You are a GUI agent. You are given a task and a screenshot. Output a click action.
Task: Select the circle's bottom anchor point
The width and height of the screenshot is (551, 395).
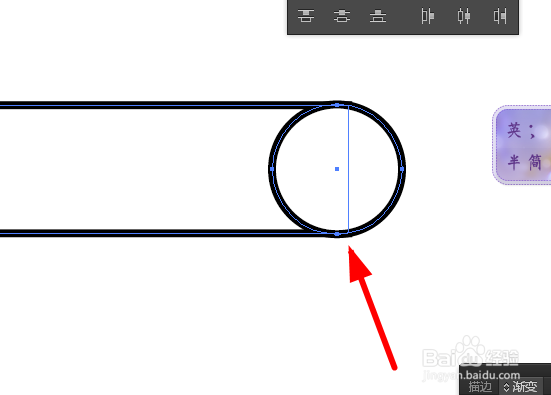coord(337,234)
